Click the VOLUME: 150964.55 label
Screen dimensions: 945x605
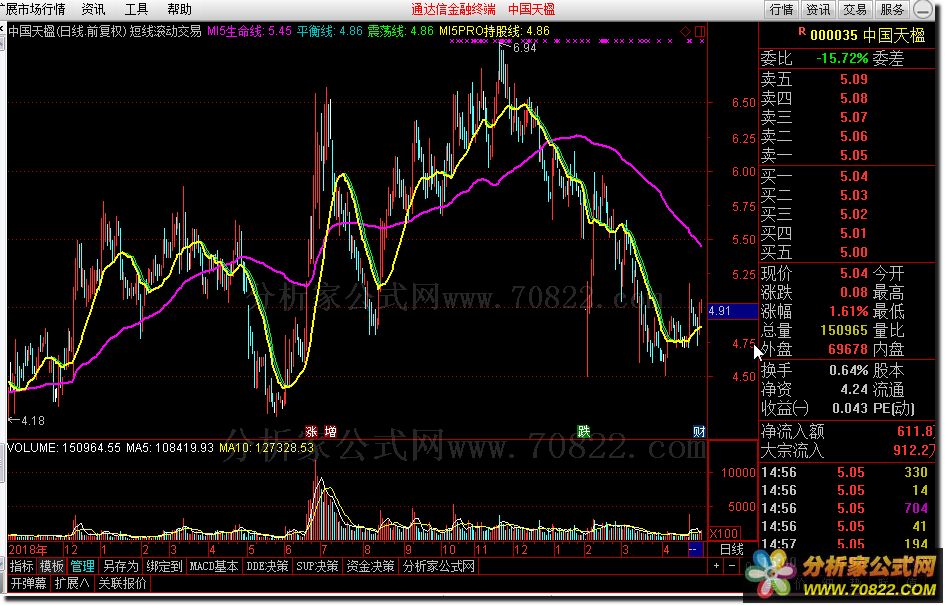tap(64, 448)
